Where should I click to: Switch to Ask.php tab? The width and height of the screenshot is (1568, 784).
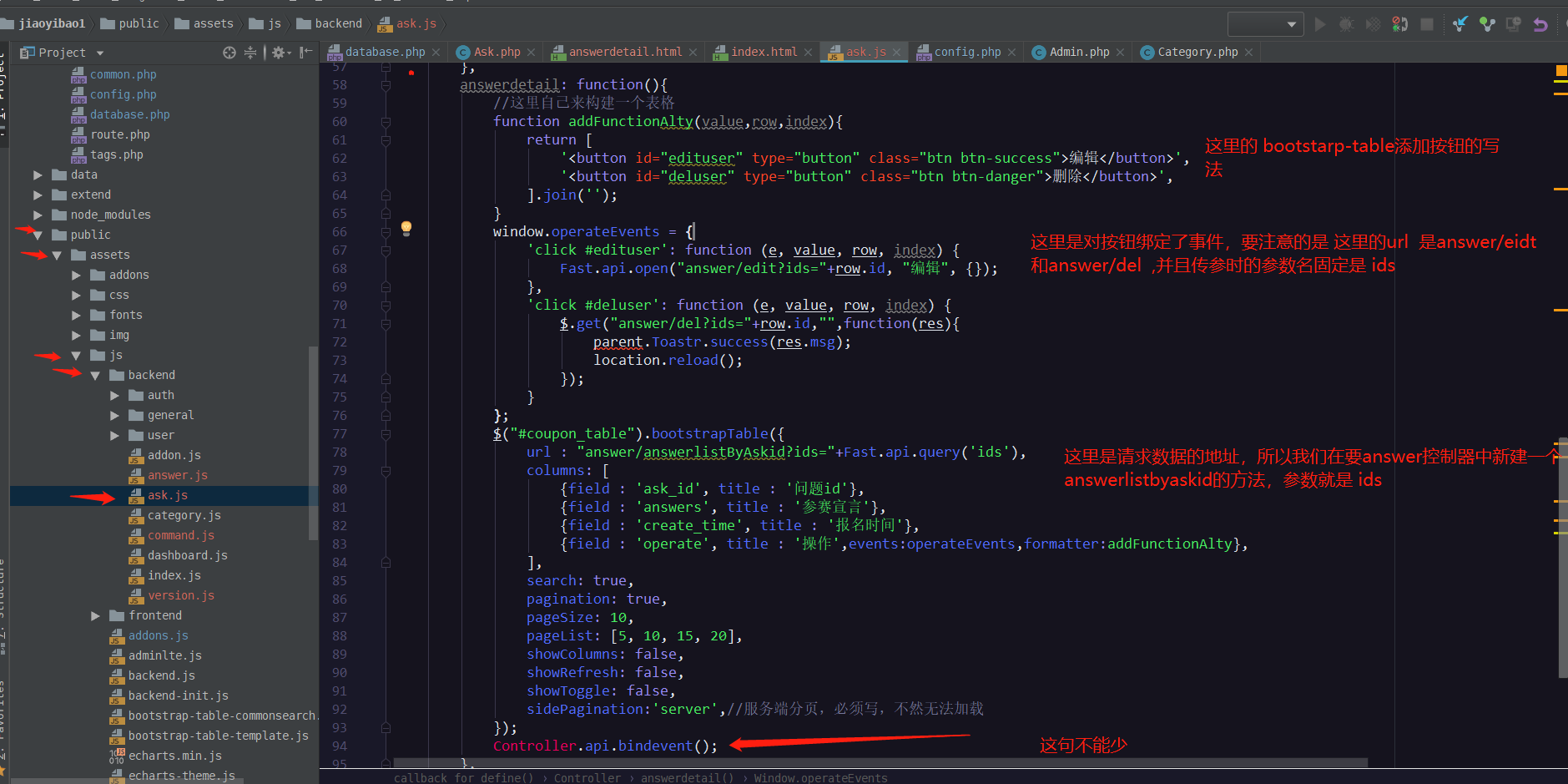[x=497, y=52]
